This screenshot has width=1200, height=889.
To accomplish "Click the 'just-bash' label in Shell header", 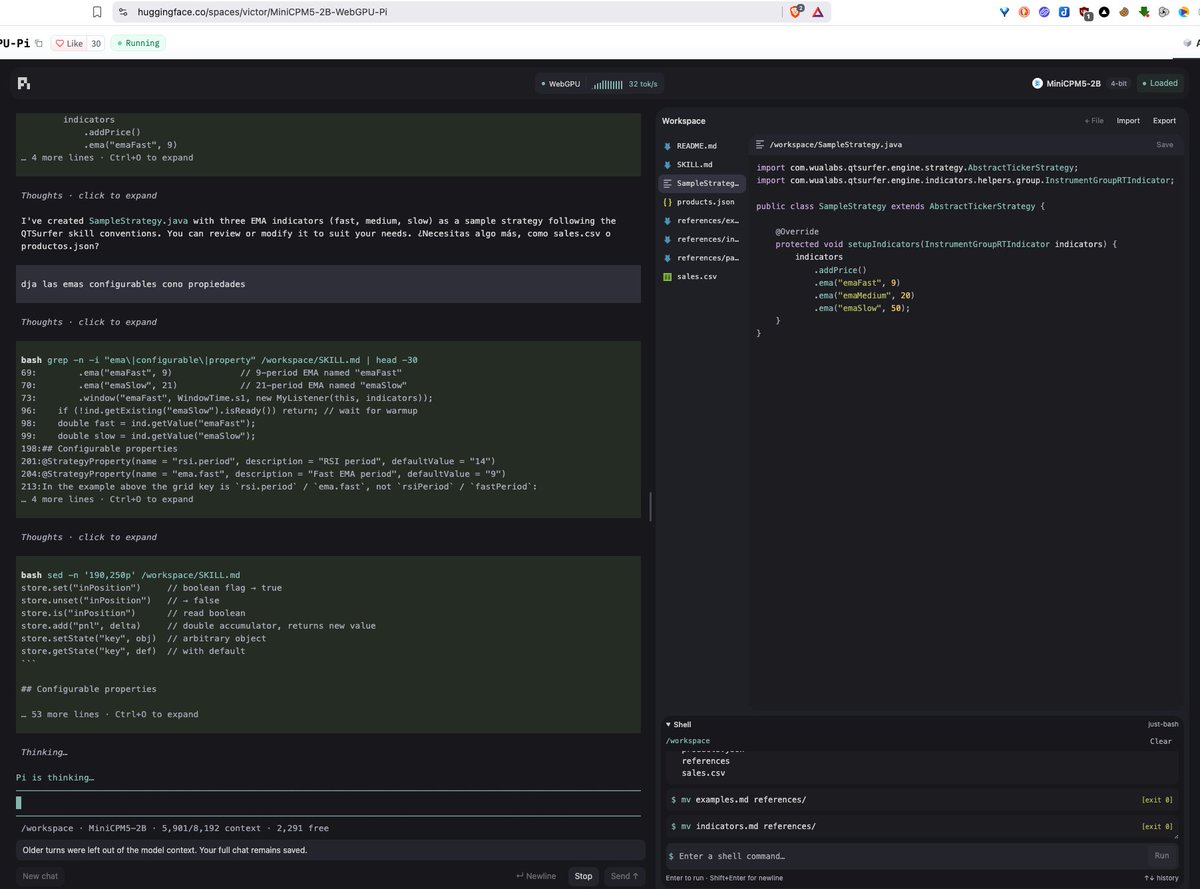I will pyautogui.click(x=1163, y=724).
